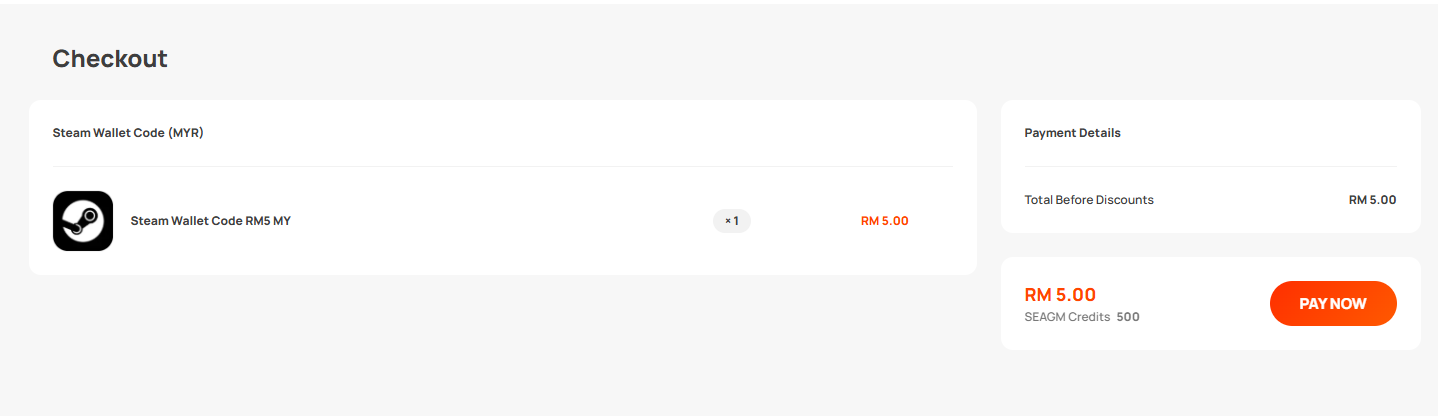The height and width of the screenshot is (416, 1438).
Task: Click the black RM 5.00 amount beside Total Before Discounts
Action: click(x=1373, y=200)
